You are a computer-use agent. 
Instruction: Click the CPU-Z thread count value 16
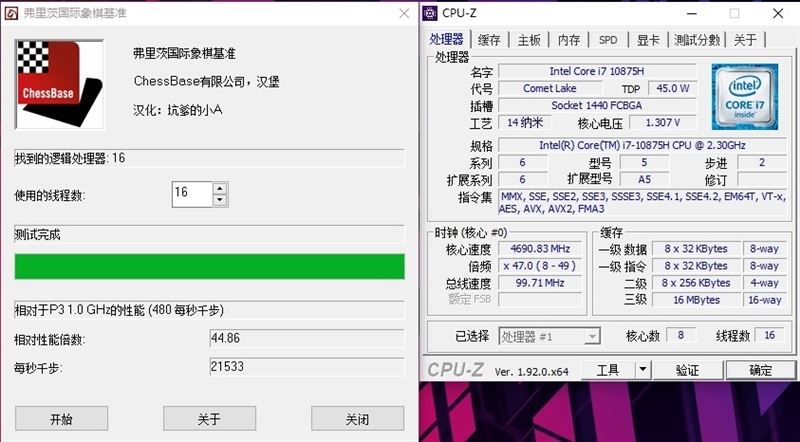click(769, 335)
